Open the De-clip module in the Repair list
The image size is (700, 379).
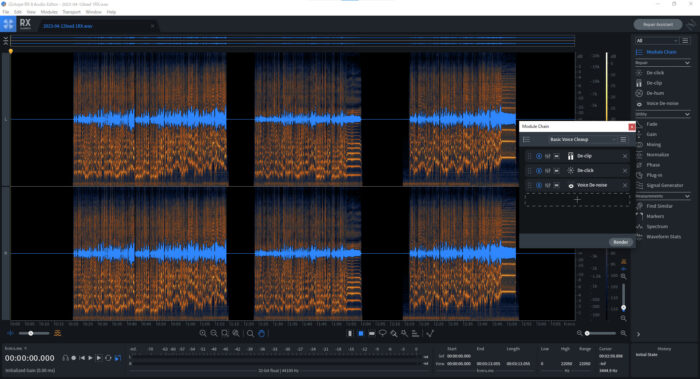coord(654,83)
